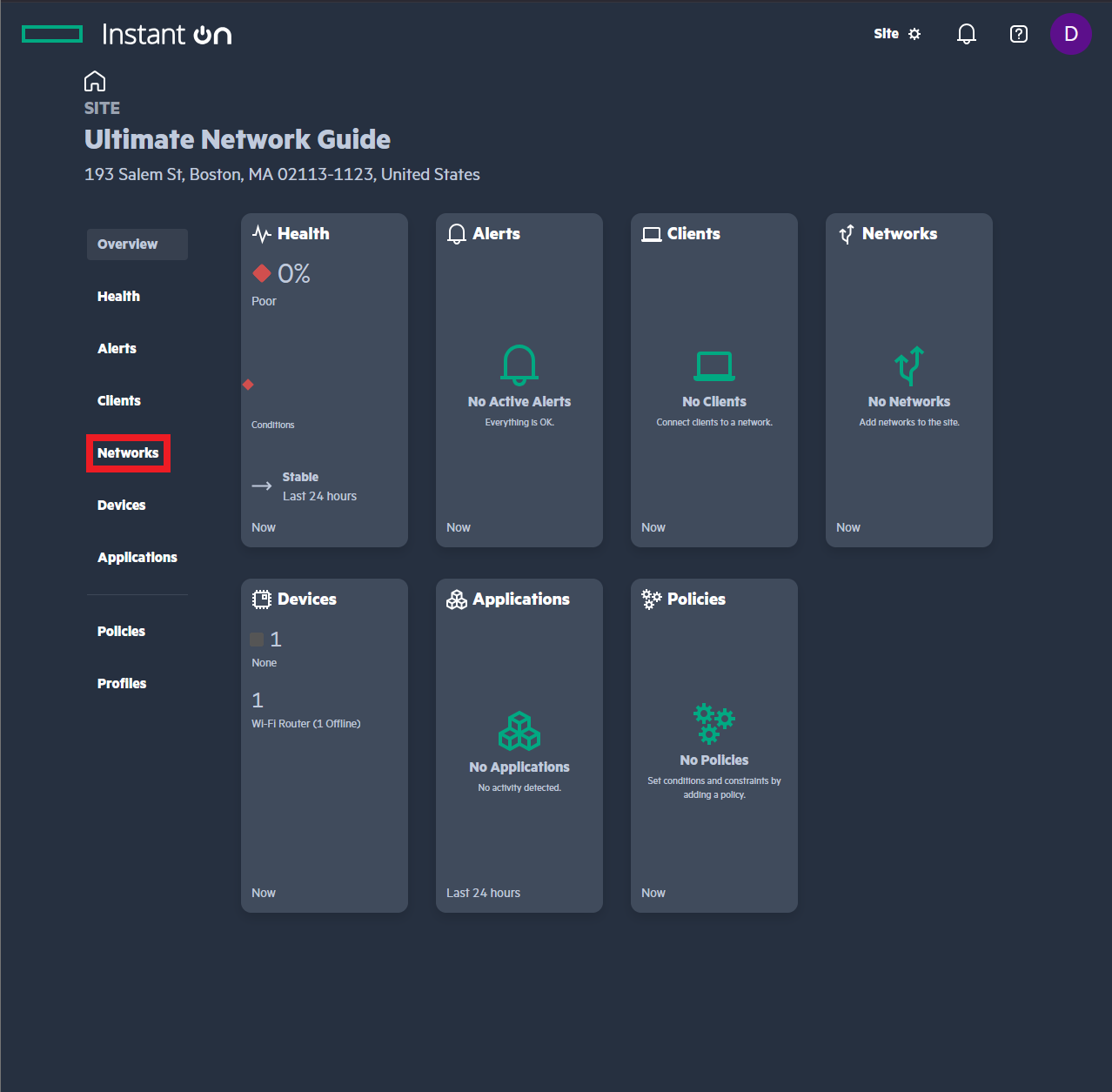Click the large green No Networks icon
The image size is (1112, 1092).
click(x=909, y=365)
